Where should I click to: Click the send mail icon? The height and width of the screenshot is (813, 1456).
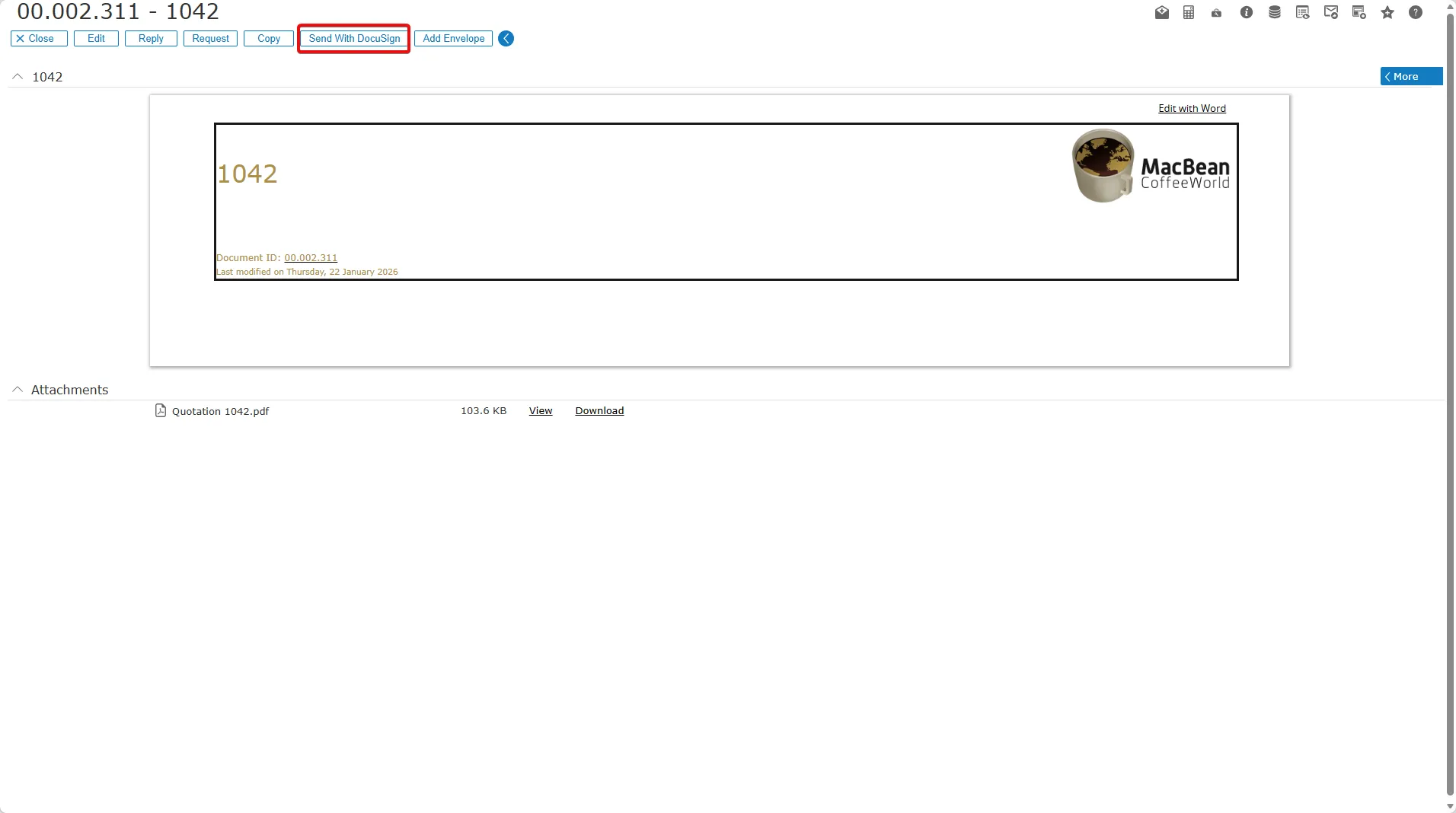[1330, 12]
